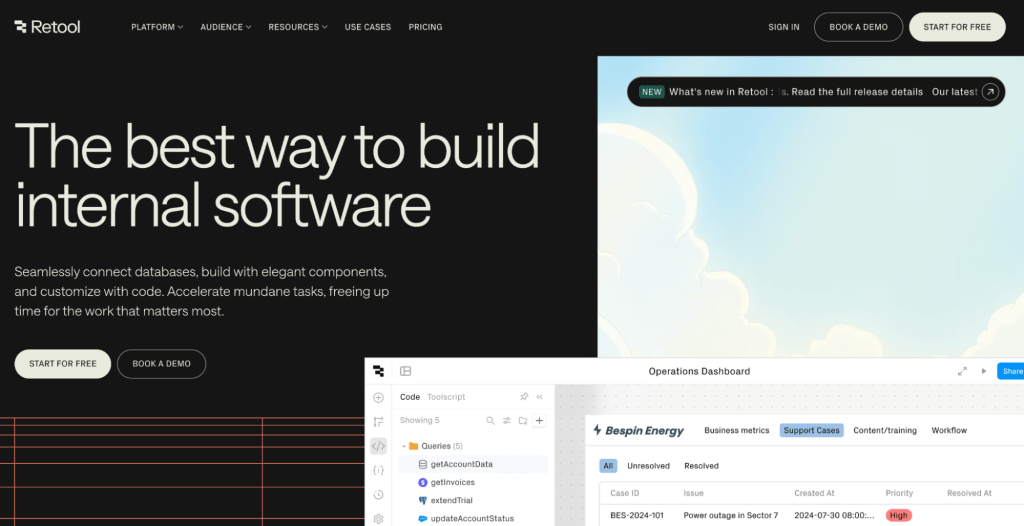Click the Priority column header

tap(899, 493)
